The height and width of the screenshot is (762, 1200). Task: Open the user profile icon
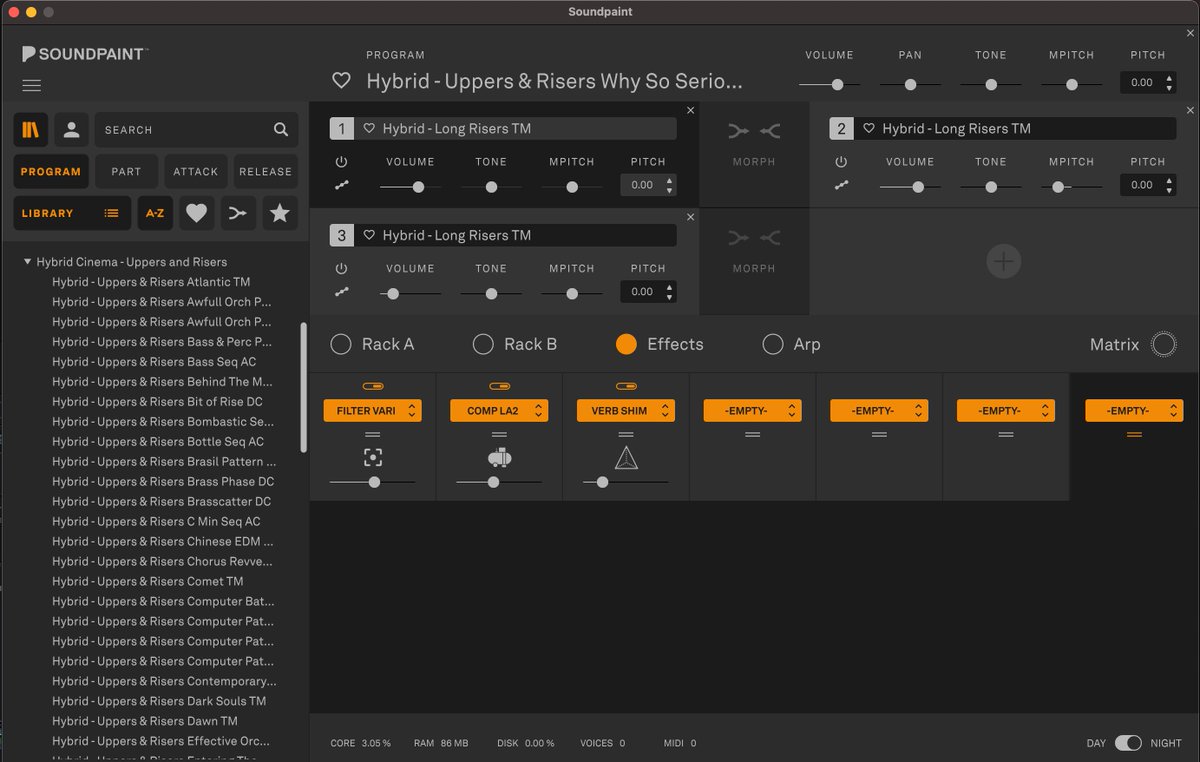71,129
